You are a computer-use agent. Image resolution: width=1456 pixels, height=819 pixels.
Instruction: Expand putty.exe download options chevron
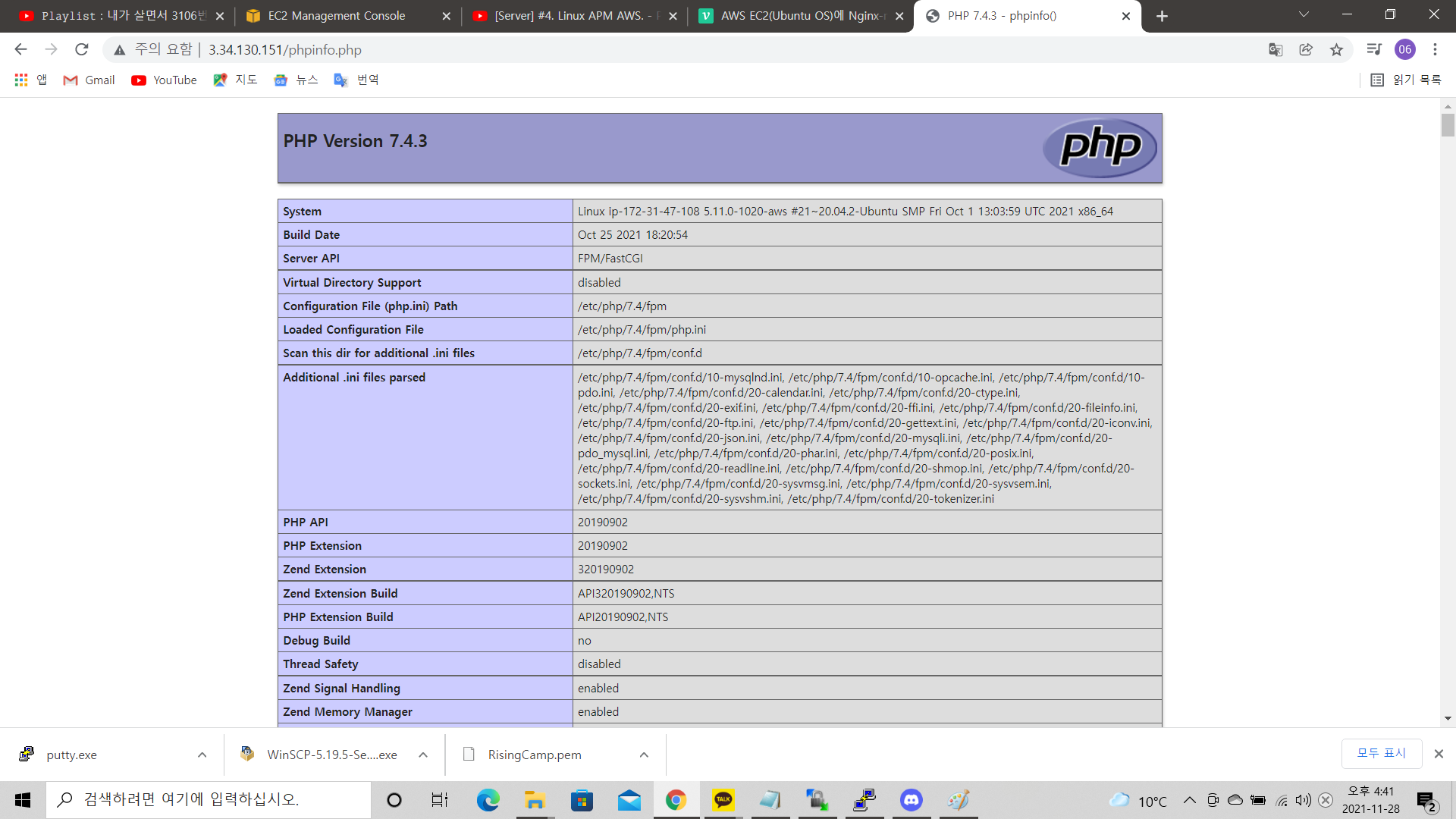[202, 755]
